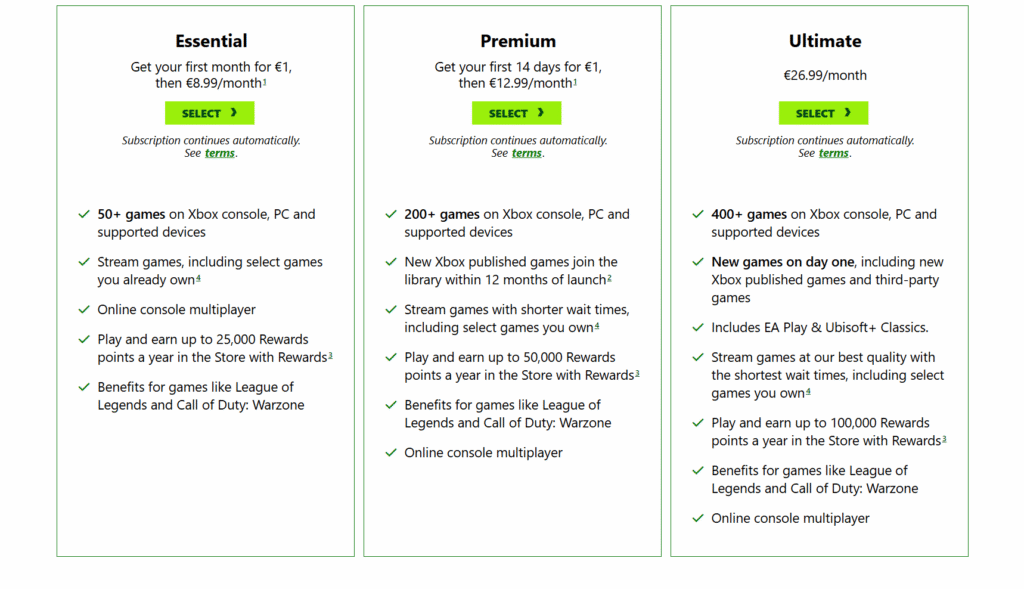Open footnote 4 in Ultimate stream games item
This screenshot has width=1024, height=589.
(808, 392)
